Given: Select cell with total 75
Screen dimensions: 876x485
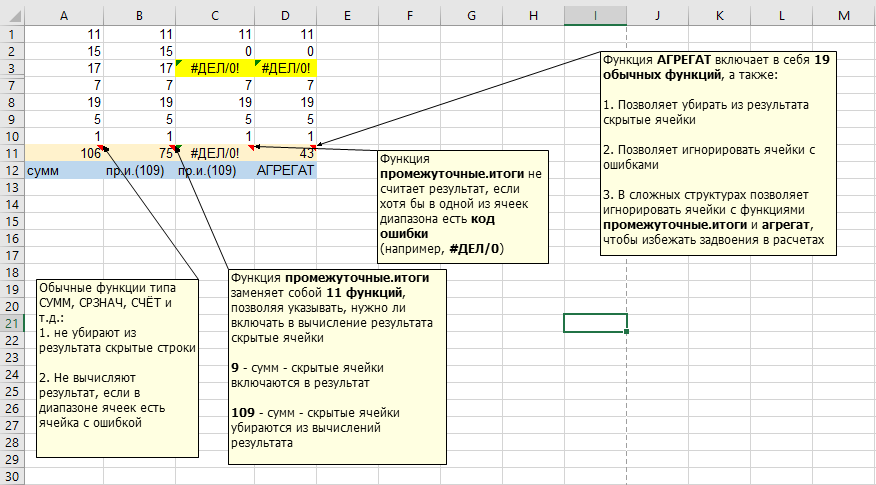Looking at the screenshot, I should click(140, 153).
